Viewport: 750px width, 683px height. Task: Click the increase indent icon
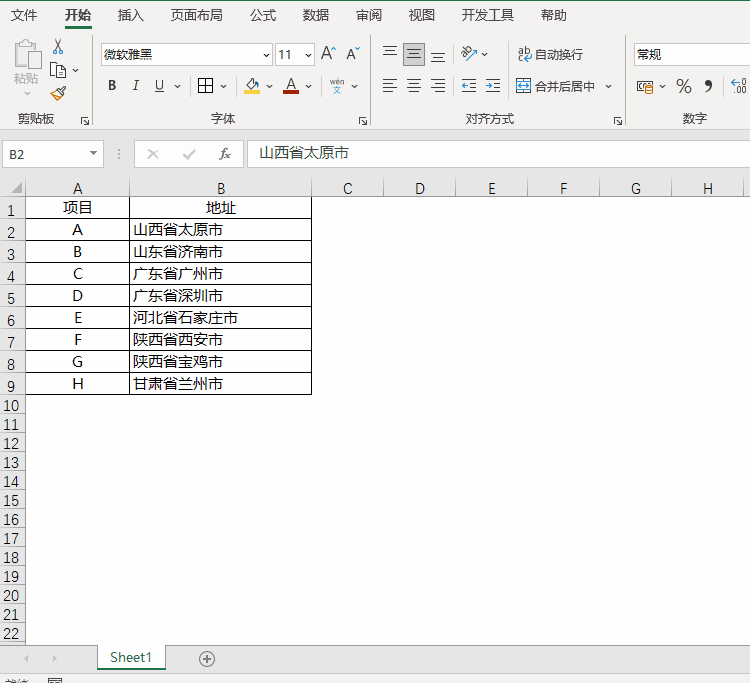tap(492, 86)
